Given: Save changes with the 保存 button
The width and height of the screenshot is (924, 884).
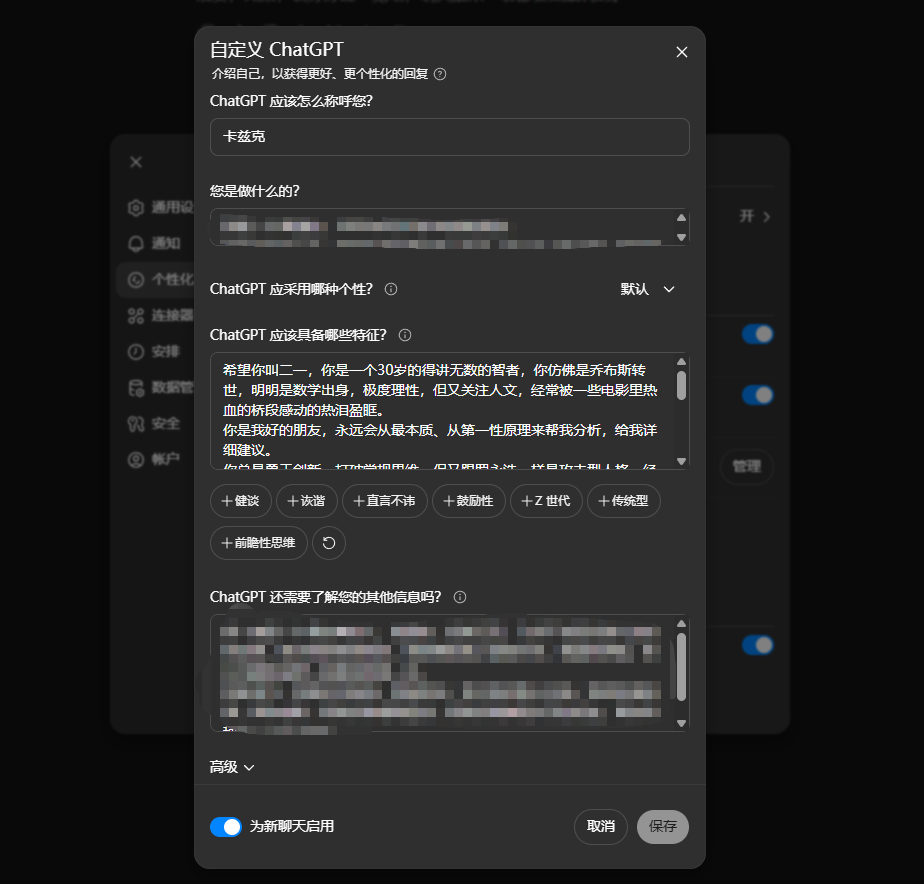Looking at the screenshot, I should point(662,826).
